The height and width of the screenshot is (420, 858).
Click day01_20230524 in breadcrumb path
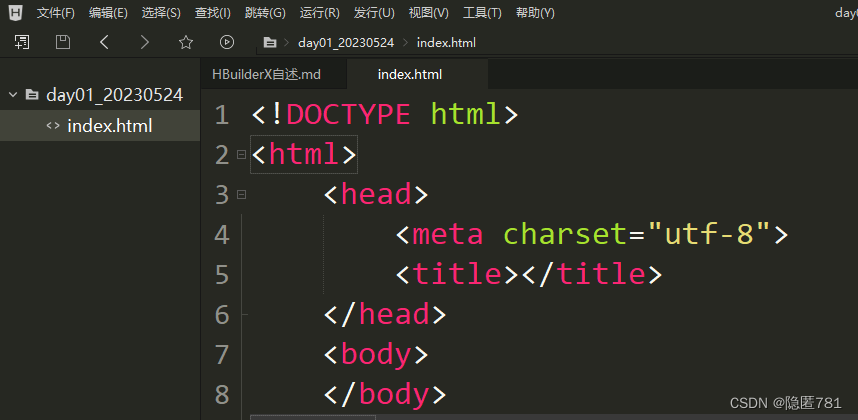[346, 43]
